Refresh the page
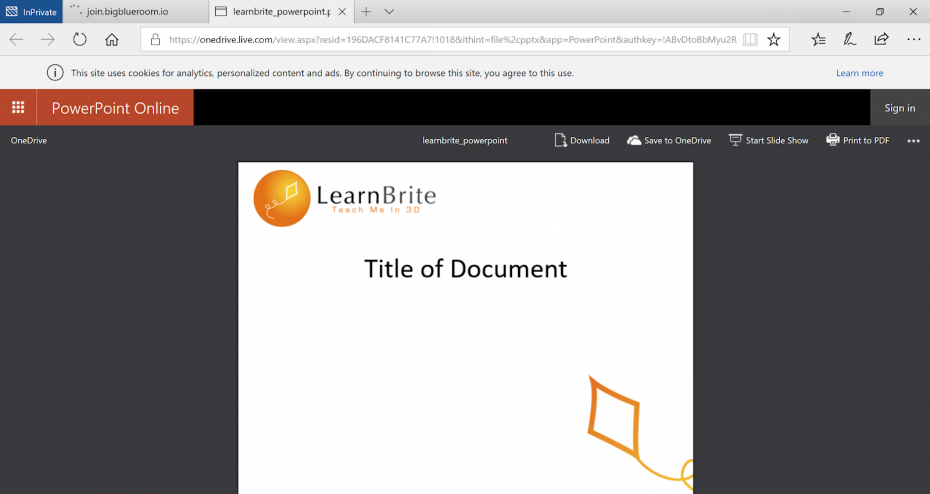The image size is (930, 494). point(79,40)
